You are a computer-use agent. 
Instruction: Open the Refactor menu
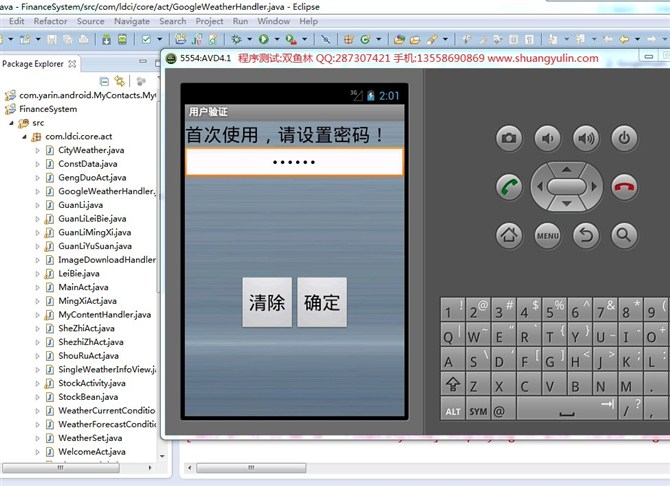pos(50,21)
